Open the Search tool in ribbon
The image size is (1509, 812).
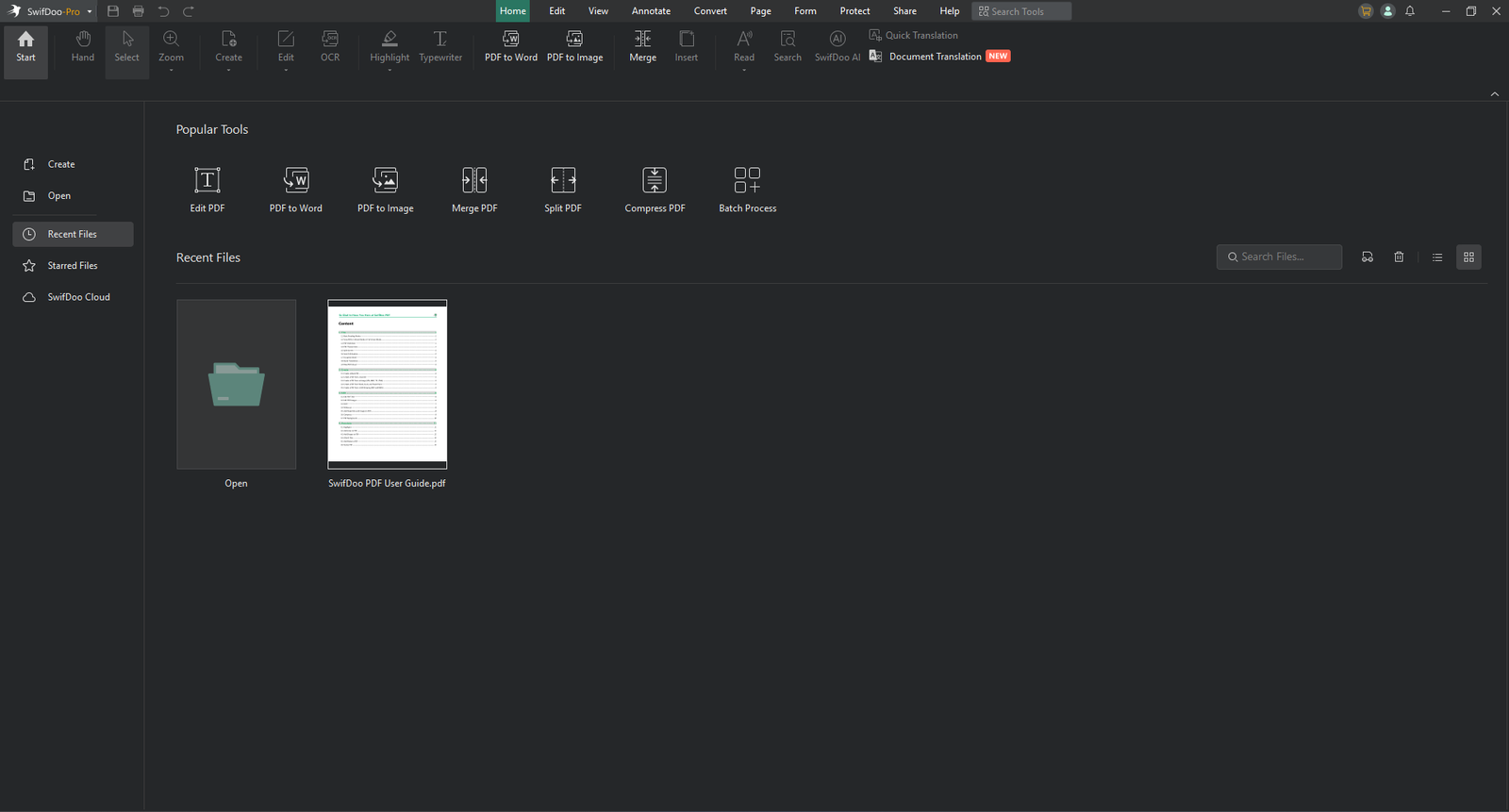[x=788, y=46]
